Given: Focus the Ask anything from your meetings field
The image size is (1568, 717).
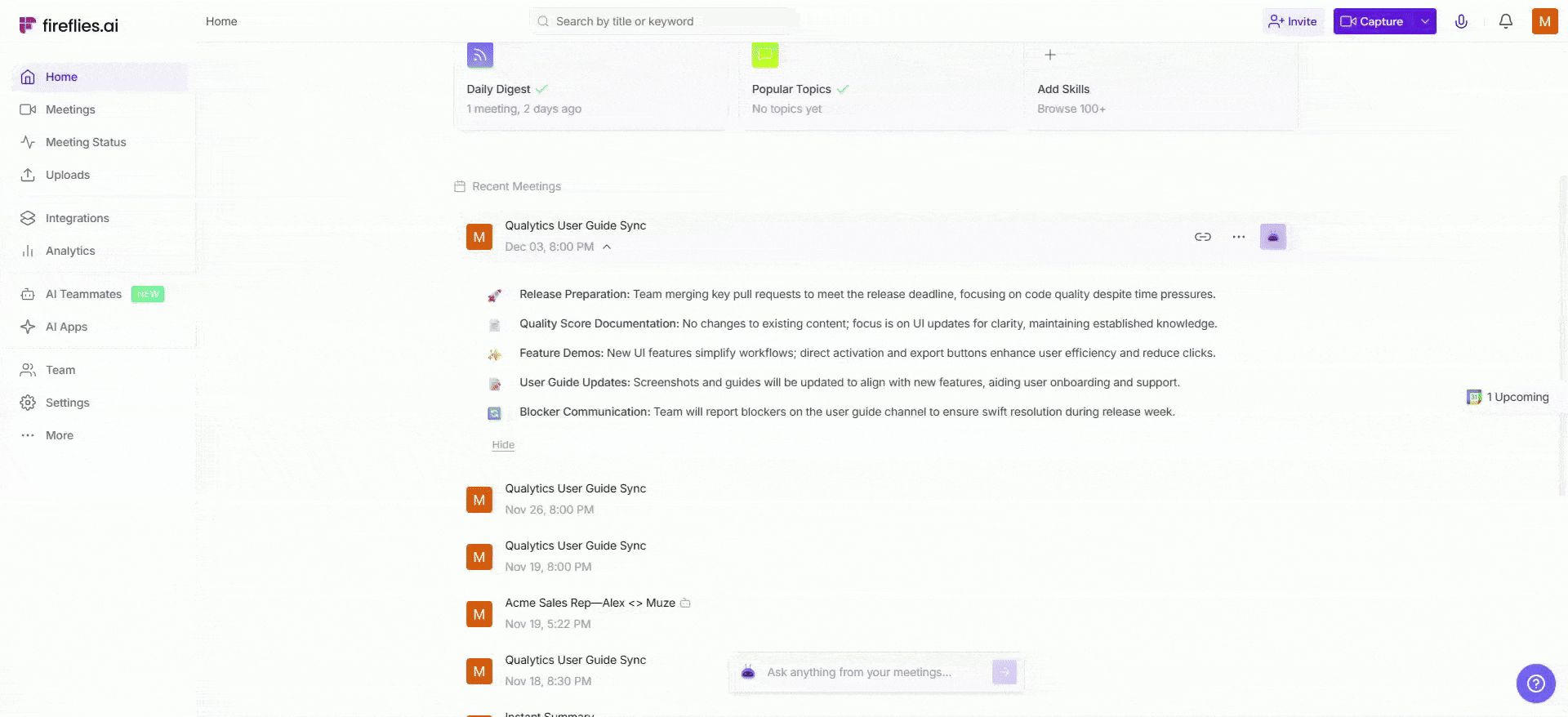Looking at the screenshot, I should tap(875, 672).
